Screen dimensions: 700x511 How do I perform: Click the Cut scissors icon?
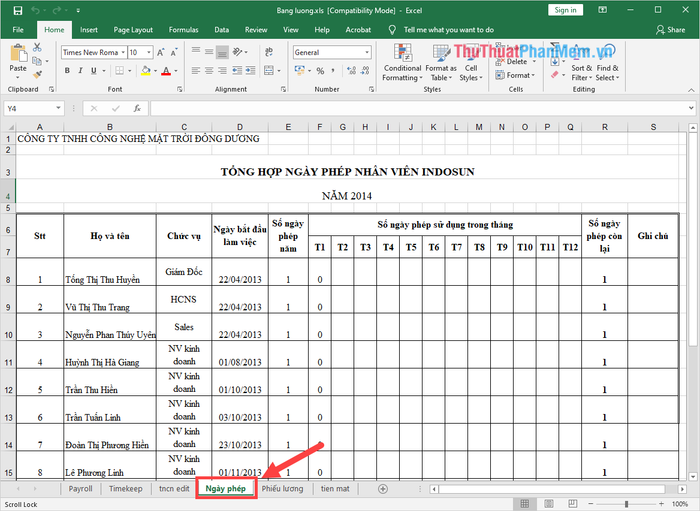[x=37, y=47]
